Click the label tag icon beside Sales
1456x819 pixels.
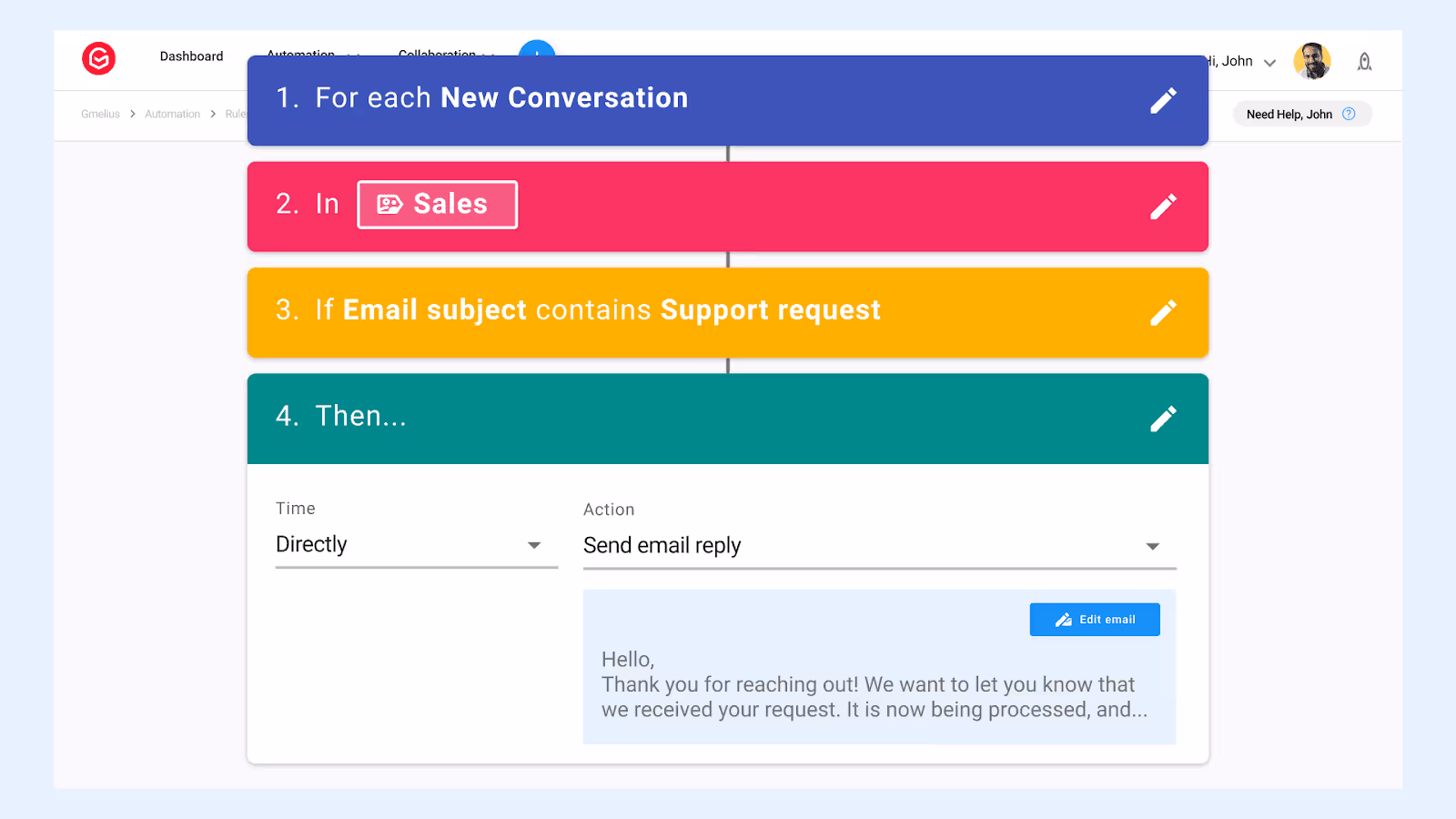[389, 205]
